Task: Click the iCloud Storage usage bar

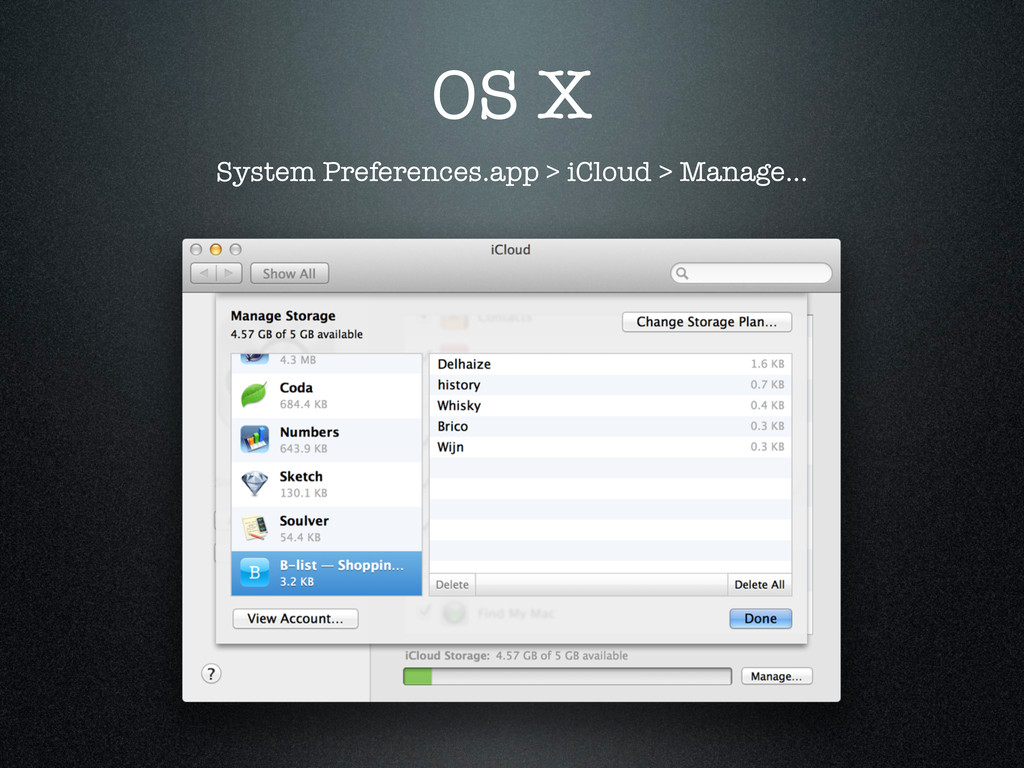Action: coord(567,676)
